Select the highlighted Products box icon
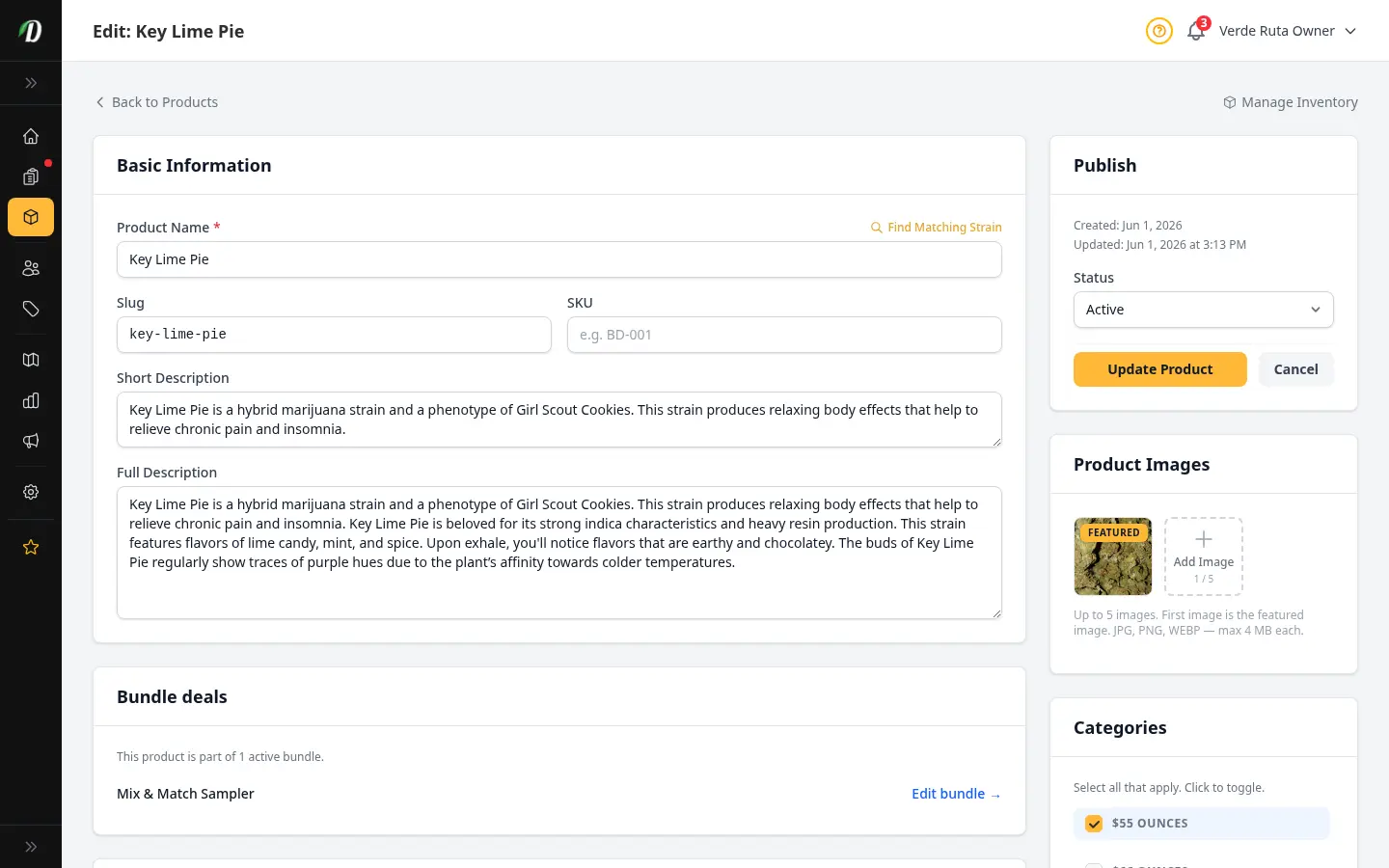 (x=31, y=217)
